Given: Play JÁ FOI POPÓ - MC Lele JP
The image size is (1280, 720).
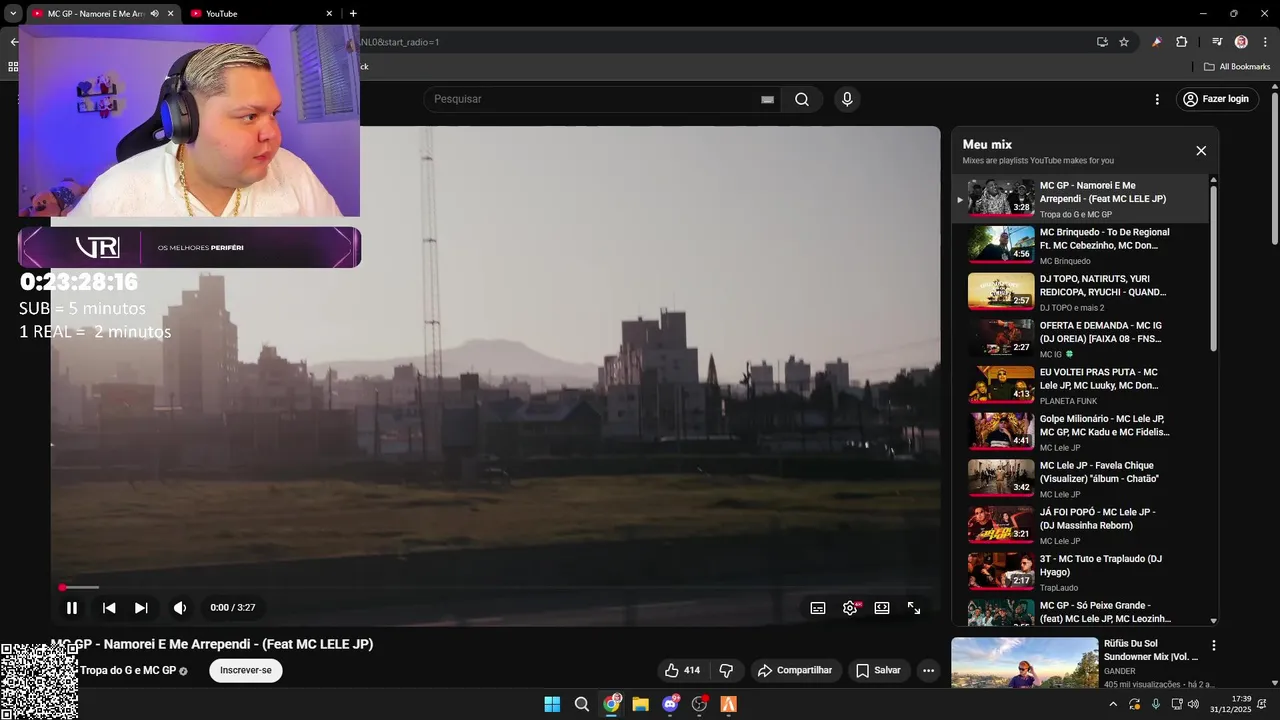Looking at the screenshot, I should click(1082, 525).
